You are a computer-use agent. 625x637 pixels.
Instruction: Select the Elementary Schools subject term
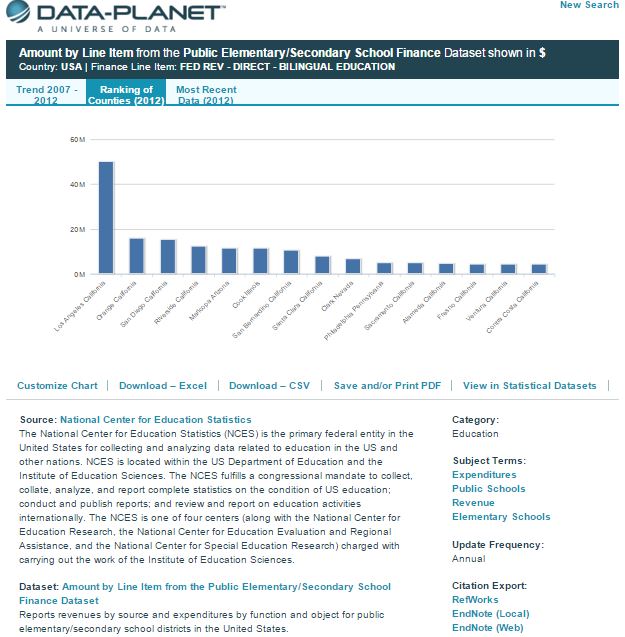(x=501, y=517)
